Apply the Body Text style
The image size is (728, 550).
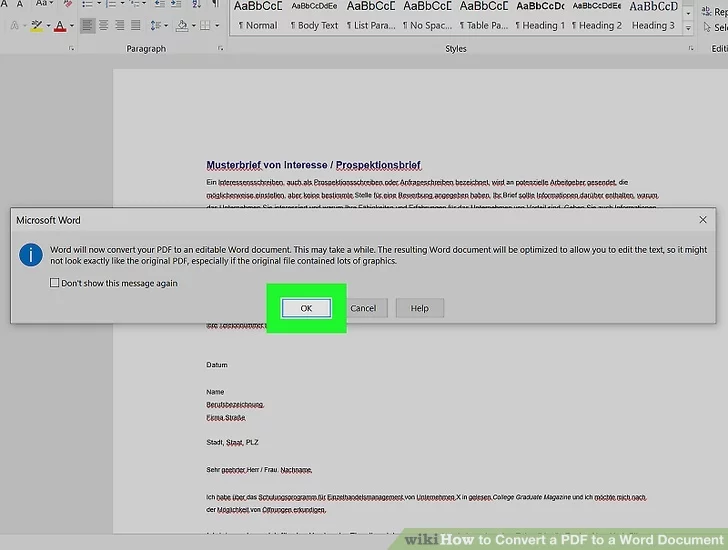coord(314,16)
